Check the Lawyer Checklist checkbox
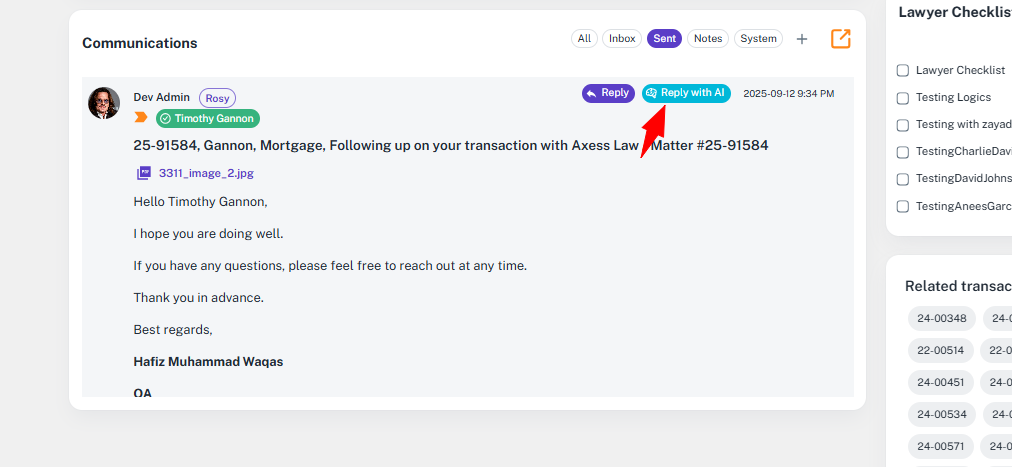The height and width of the screenshot is (467, 1012). 903,71
